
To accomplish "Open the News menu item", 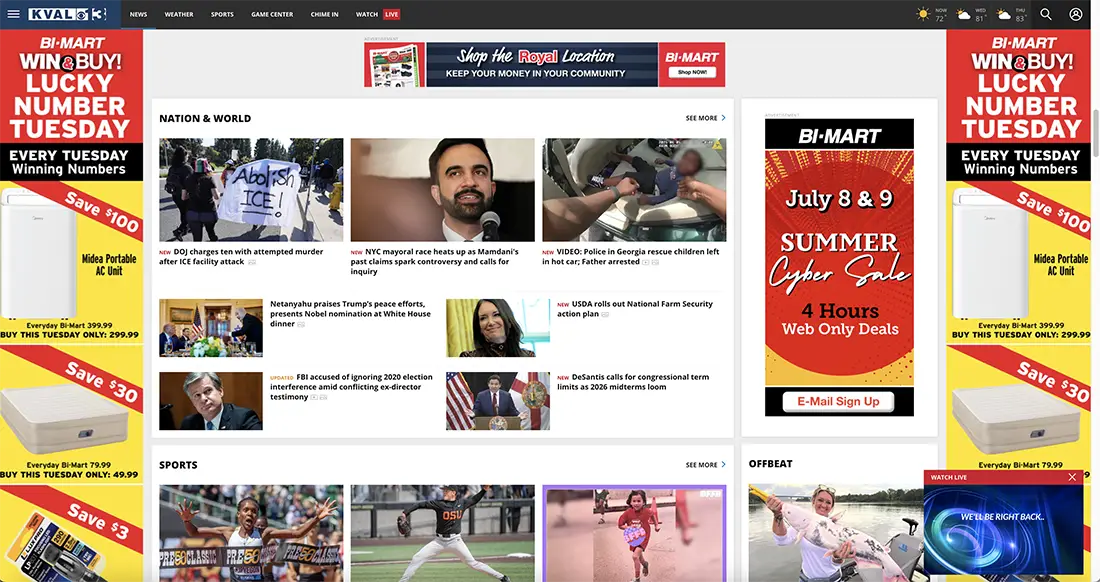I will pyautogui.click(x=138, y=14).
